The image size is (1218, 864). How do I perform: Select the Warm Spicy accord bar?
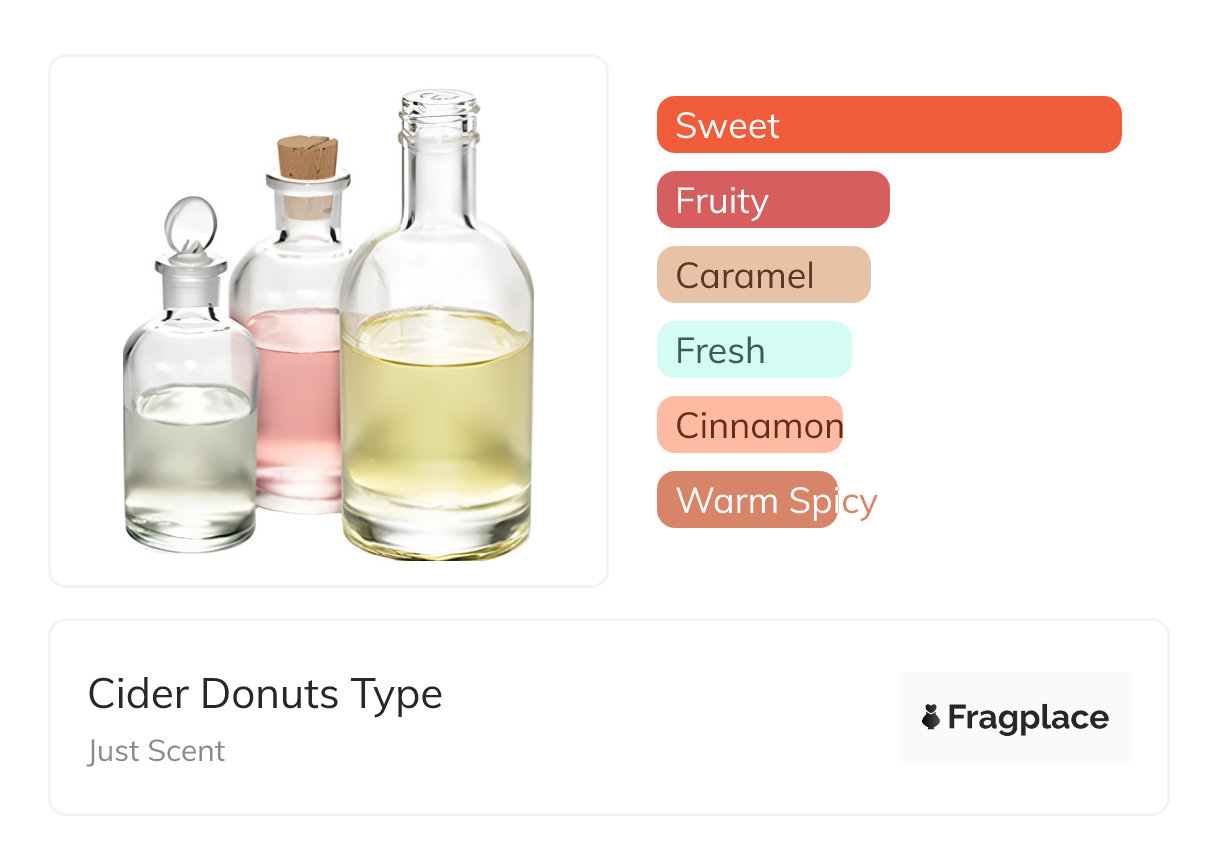coord(747,500)
